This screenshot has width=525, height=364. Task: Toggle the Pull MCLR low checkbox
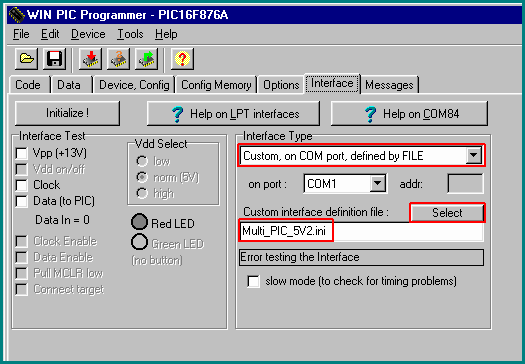22,273
